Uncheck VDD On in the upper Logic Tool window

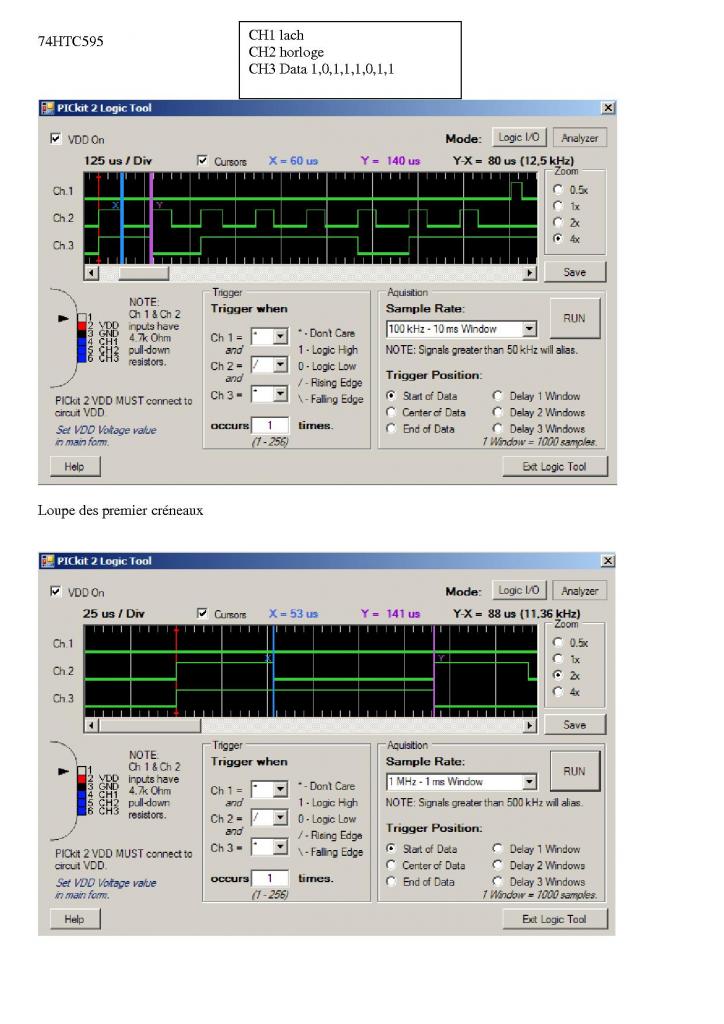(x=56, y=138)
